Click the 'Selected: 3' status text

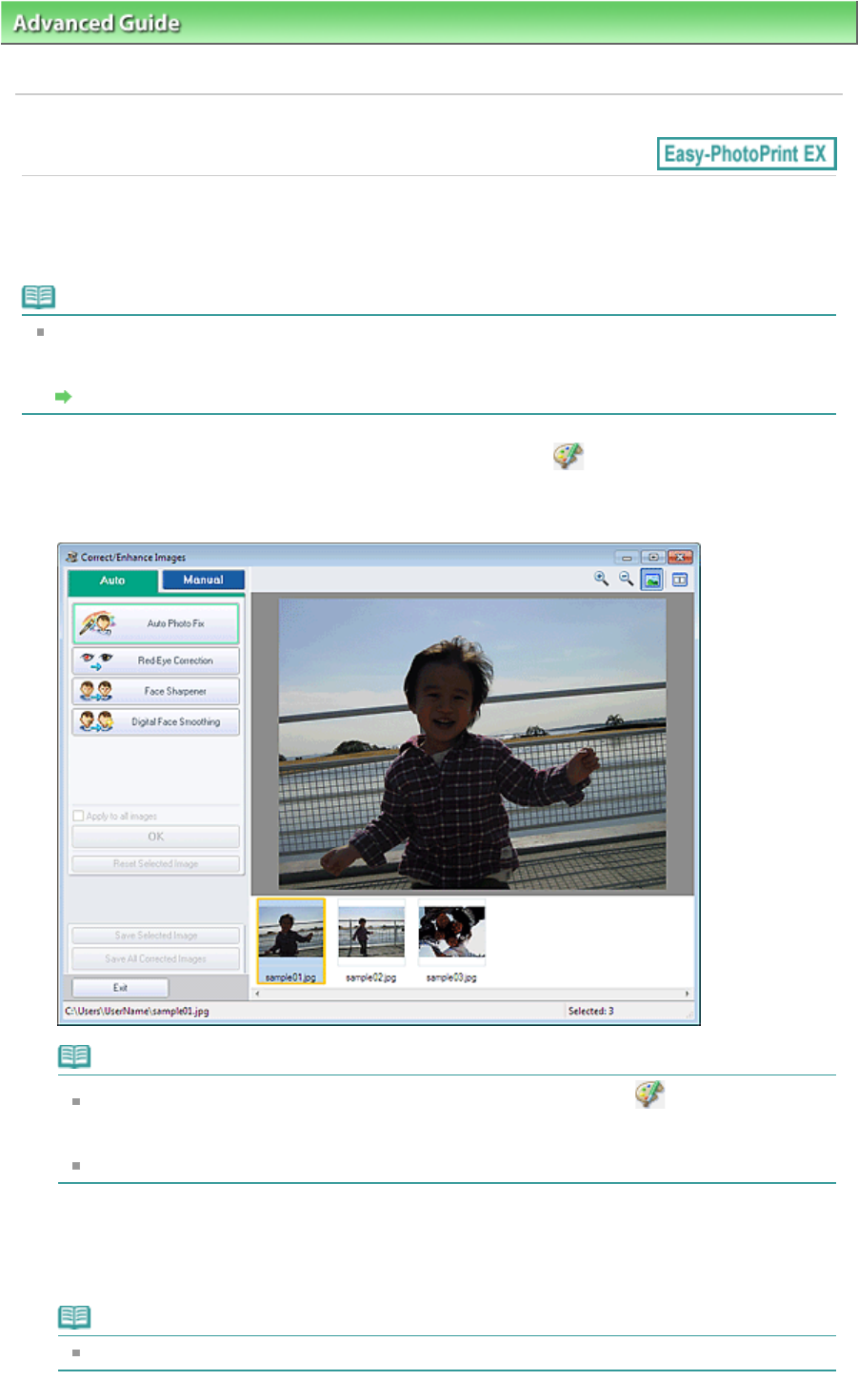[591, 1011]
